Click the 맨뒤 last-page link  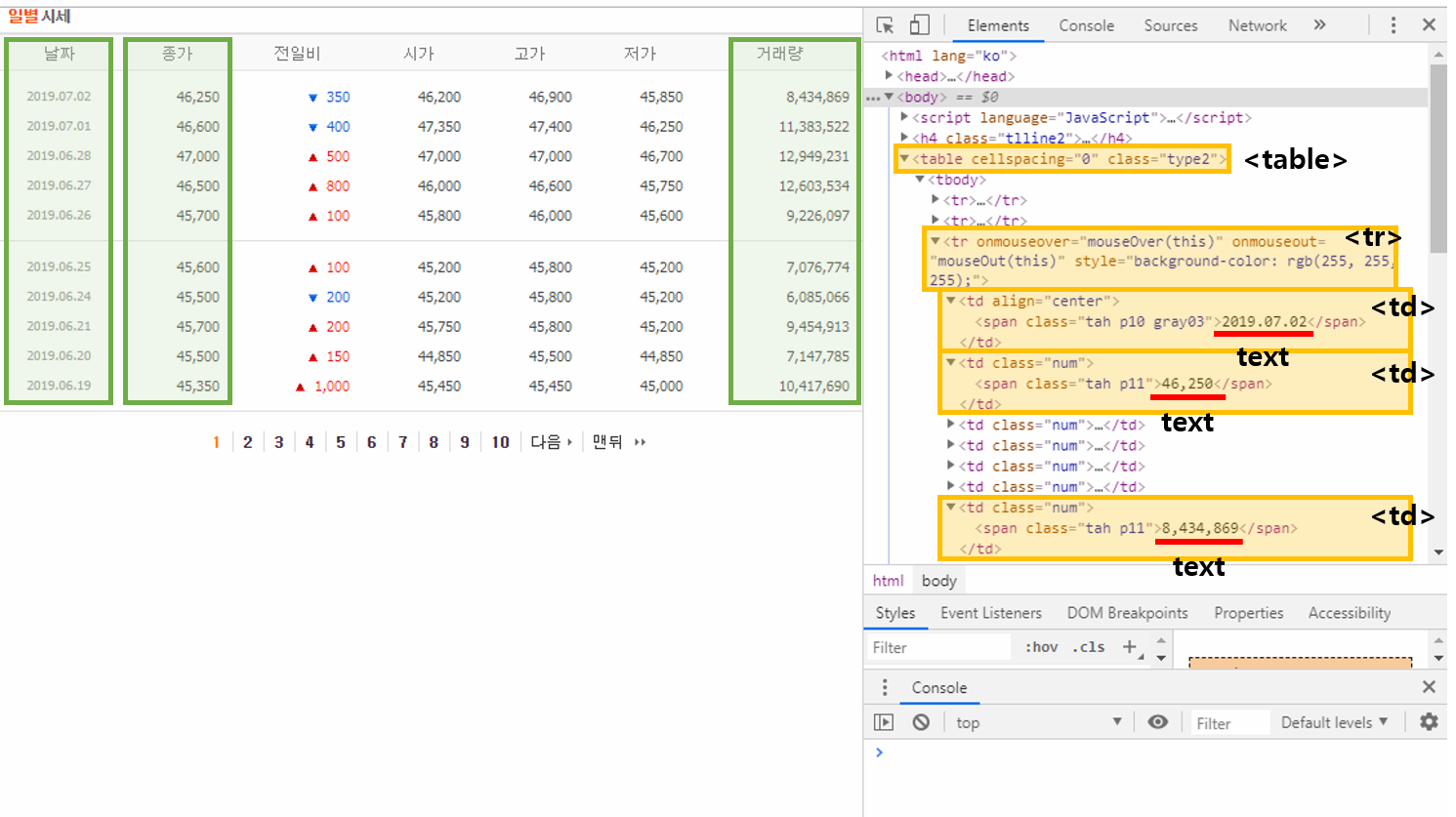[619, 442]
